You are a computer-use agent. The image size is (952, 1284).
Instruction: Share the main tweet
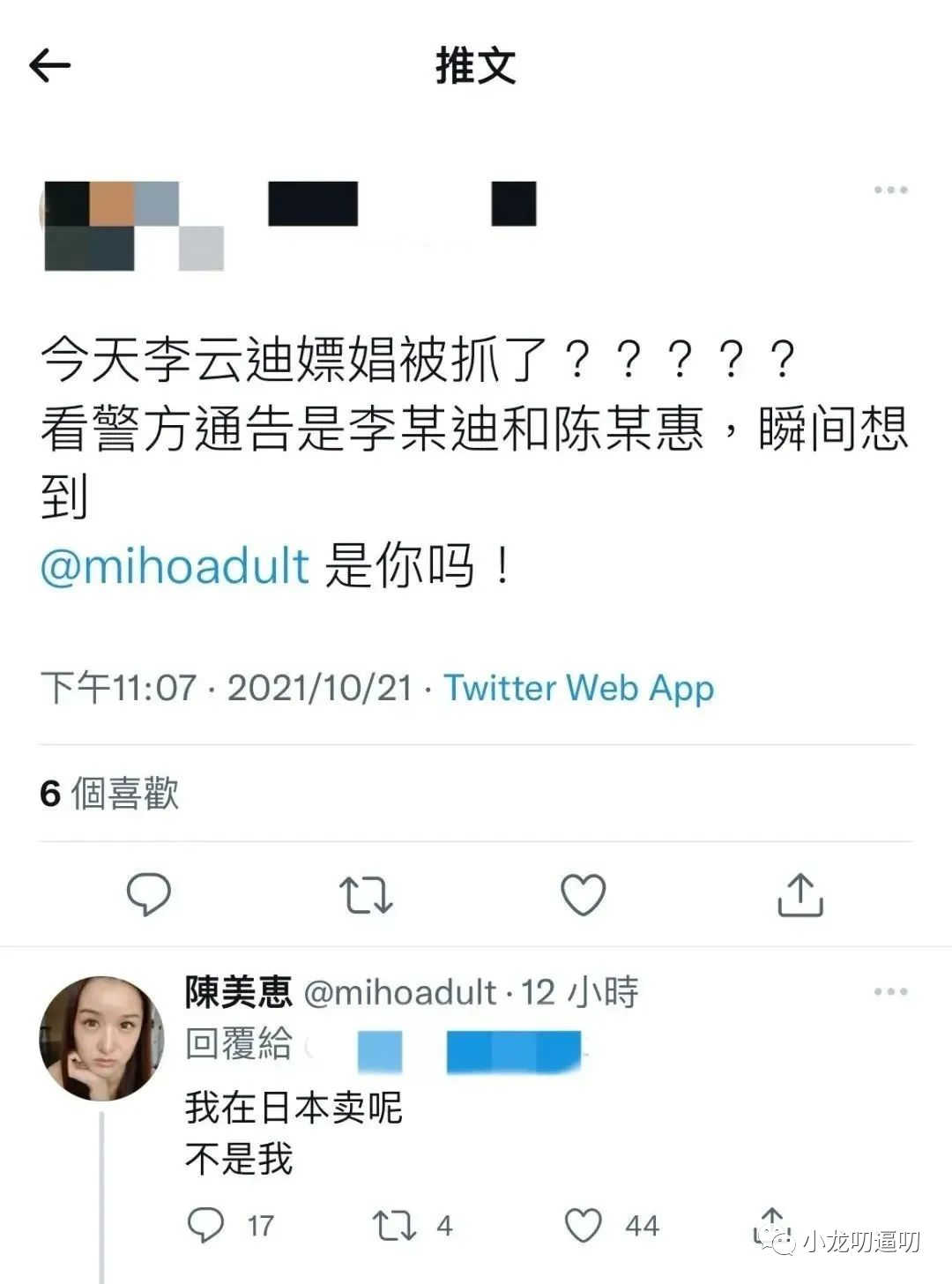coord(800,894)
